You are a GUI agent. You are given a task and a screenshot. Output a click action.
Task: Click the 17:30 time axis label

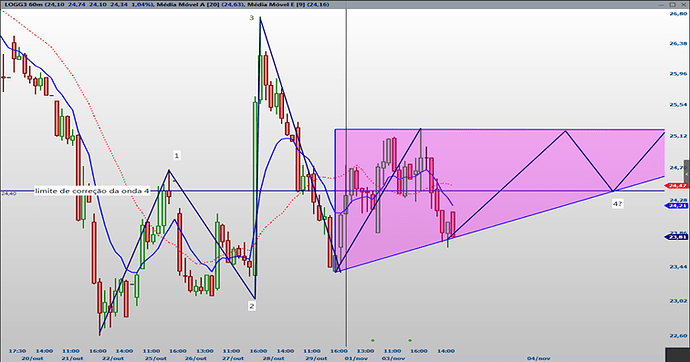(17, 351)
